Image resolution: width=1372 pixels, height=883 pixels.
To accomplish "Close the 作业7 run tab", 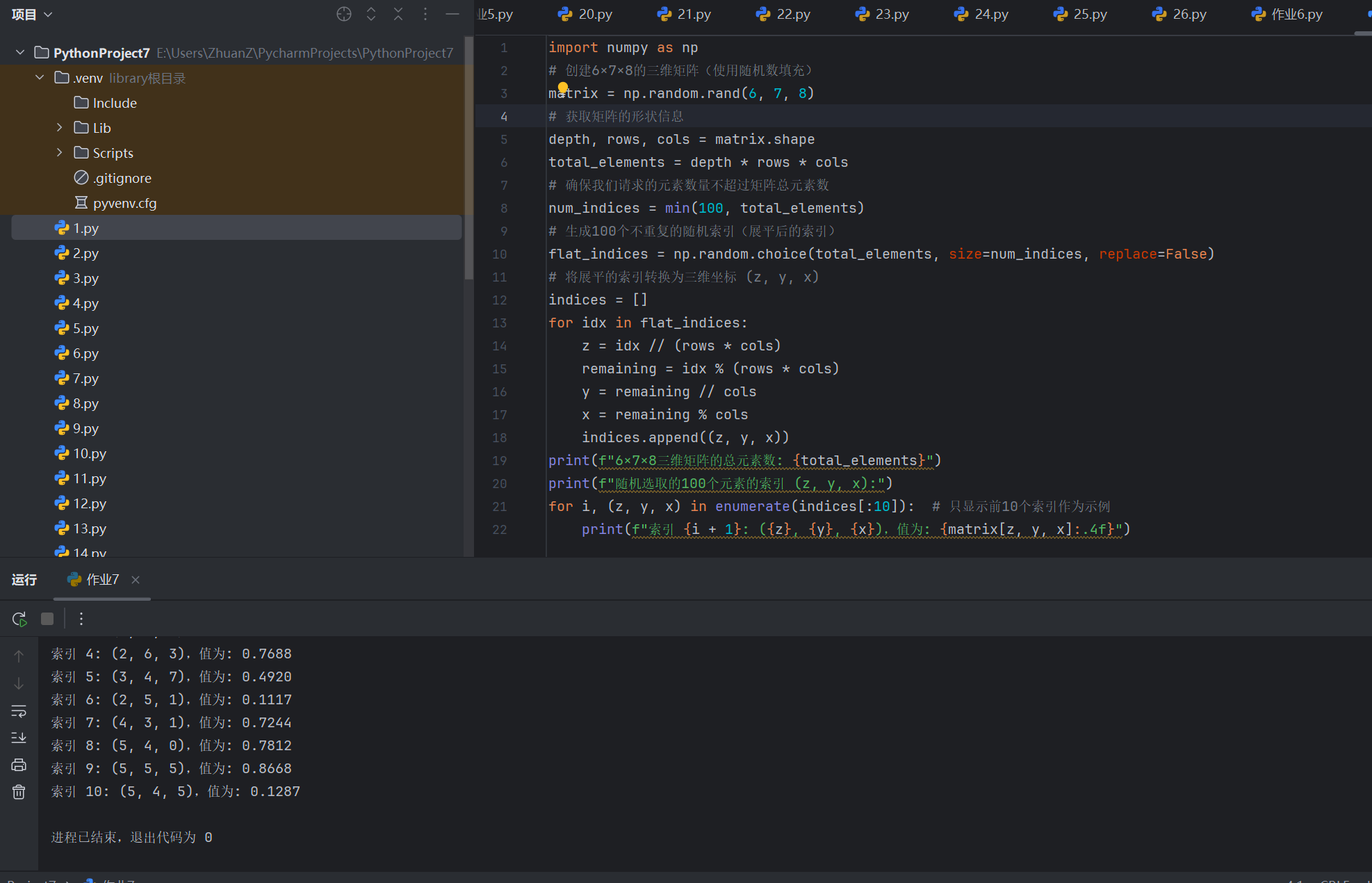I will 135,579.
